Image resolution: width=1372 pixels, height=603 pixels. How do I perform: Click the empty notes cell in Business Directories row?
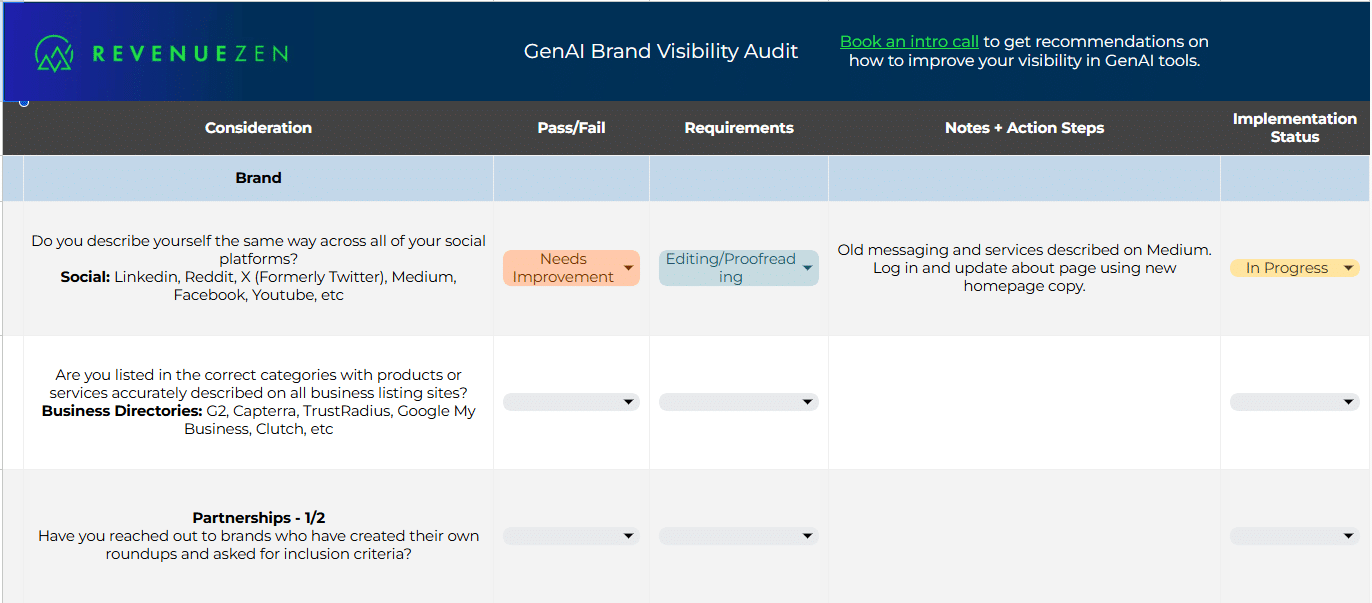pyautogui.click(x=1024, y=402)
